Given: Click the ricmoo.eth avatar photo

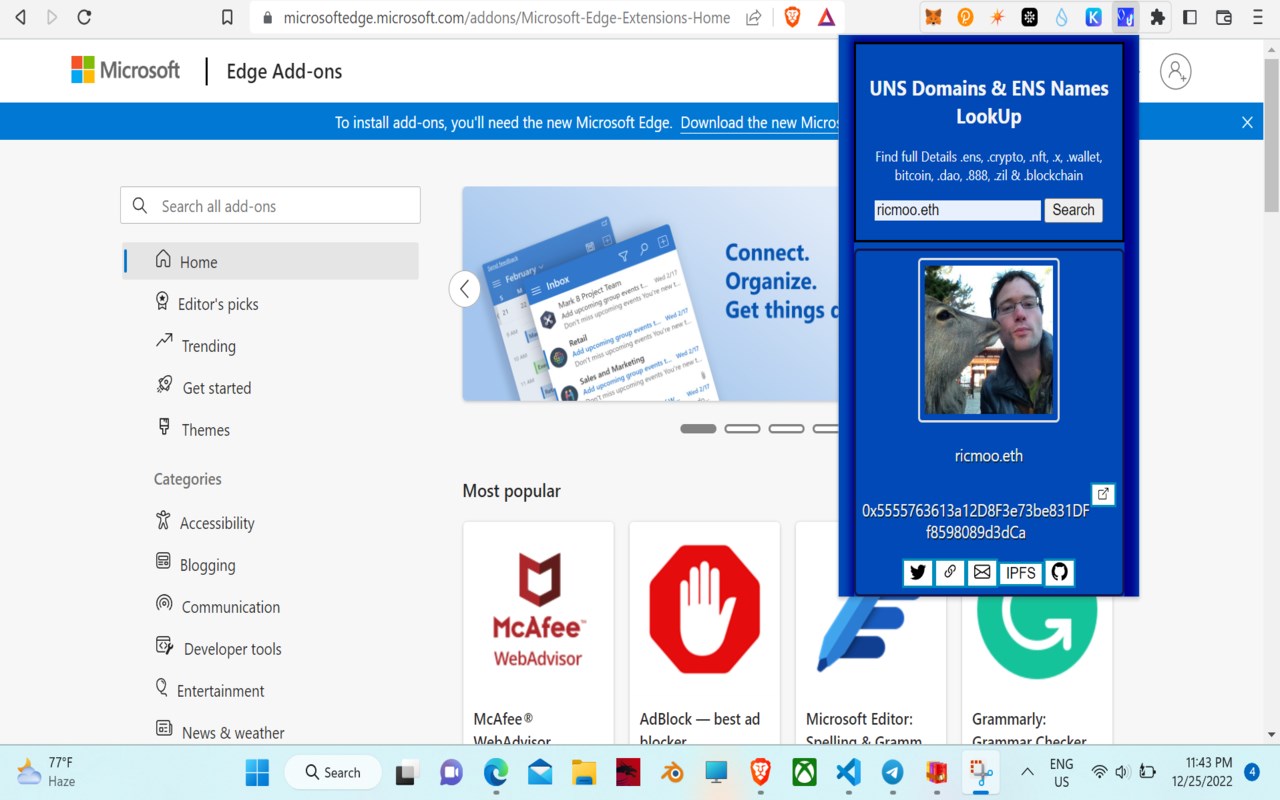Looking at the screenshot, I should [989, 340].
